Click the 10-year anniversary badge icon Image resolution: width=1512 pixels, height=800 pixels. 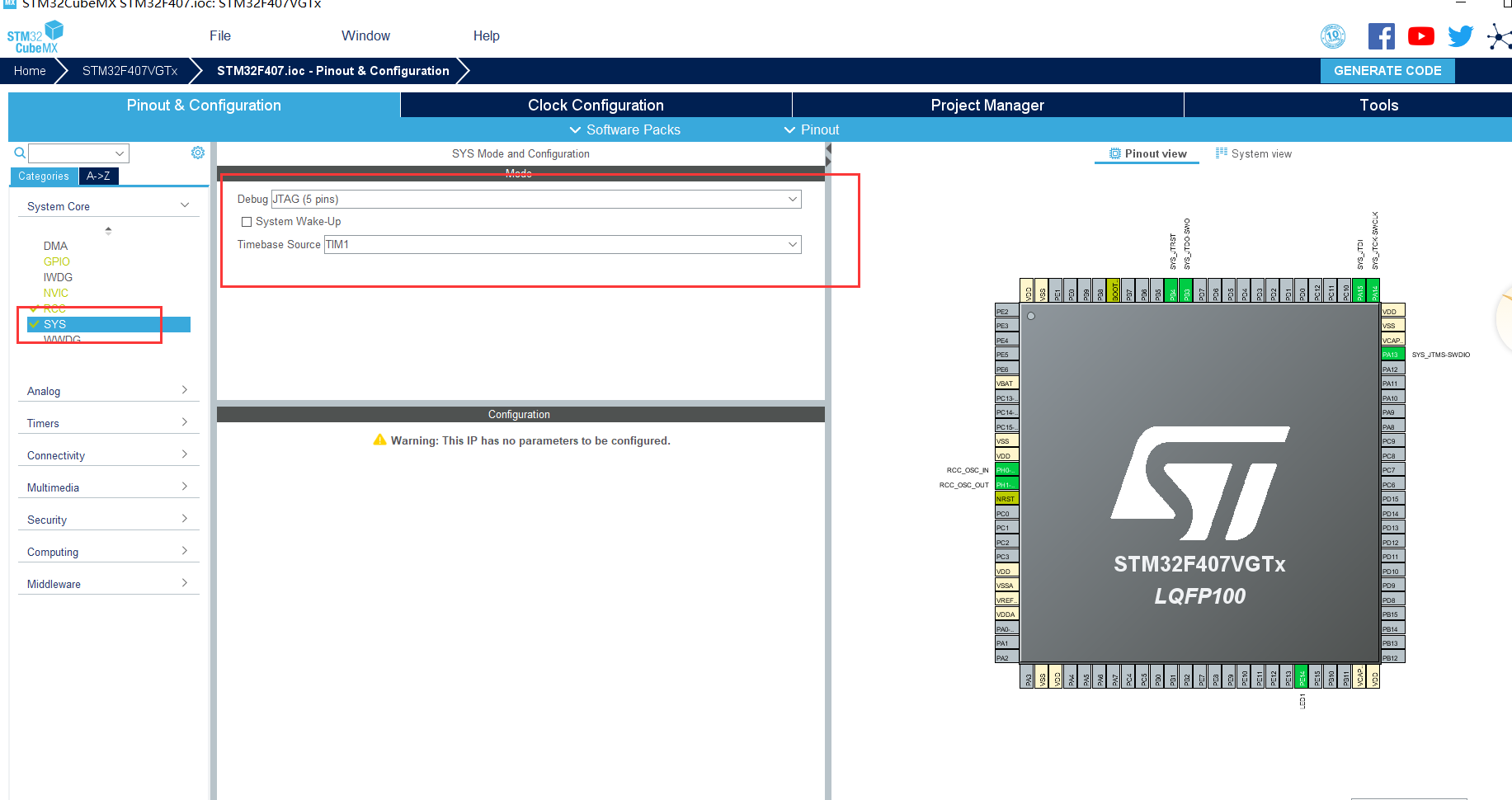click(1333, 36)
